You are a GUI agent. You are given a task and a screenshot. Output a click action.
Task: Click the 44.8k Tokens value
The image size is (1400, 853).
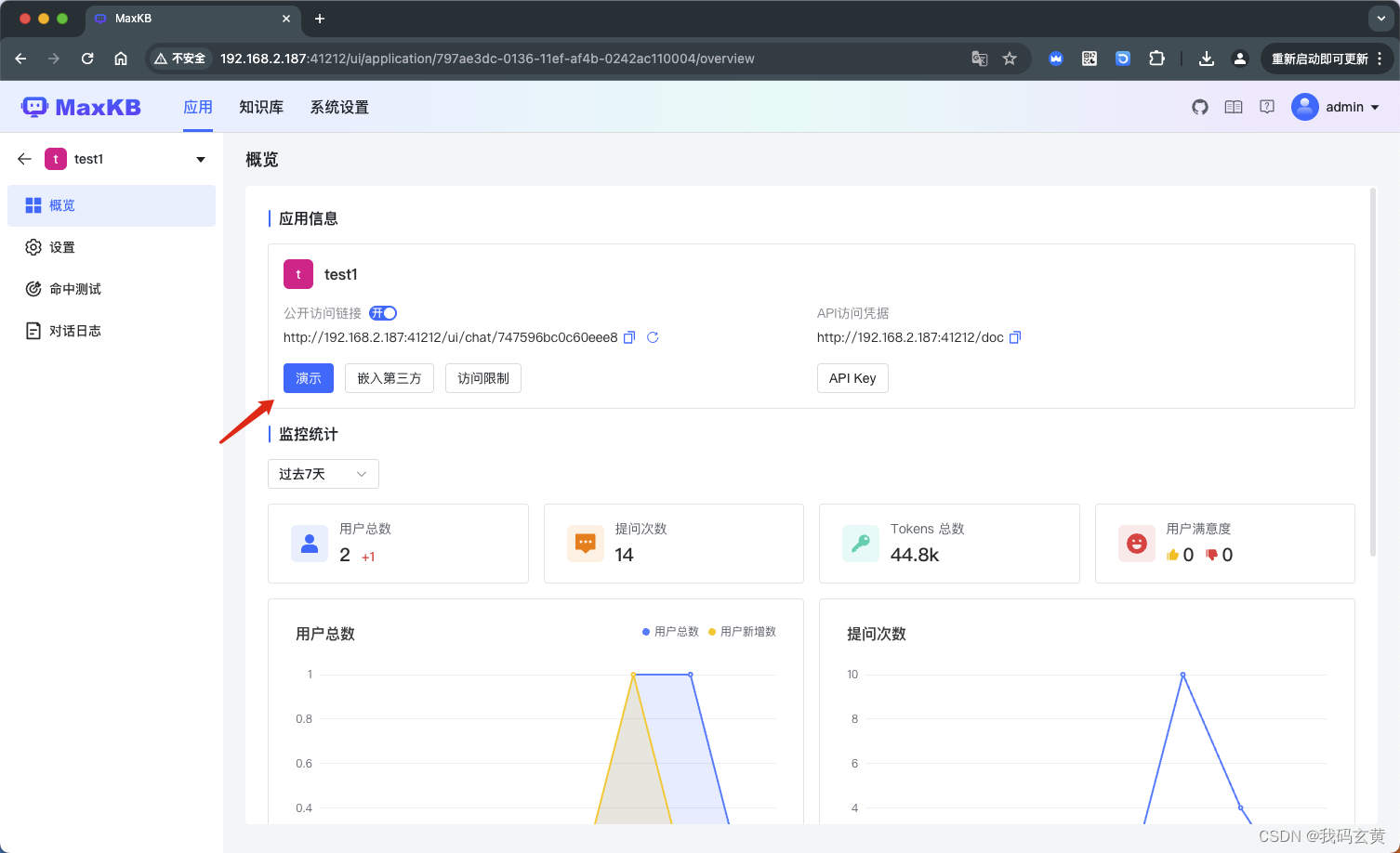click(x=915, y=555)
